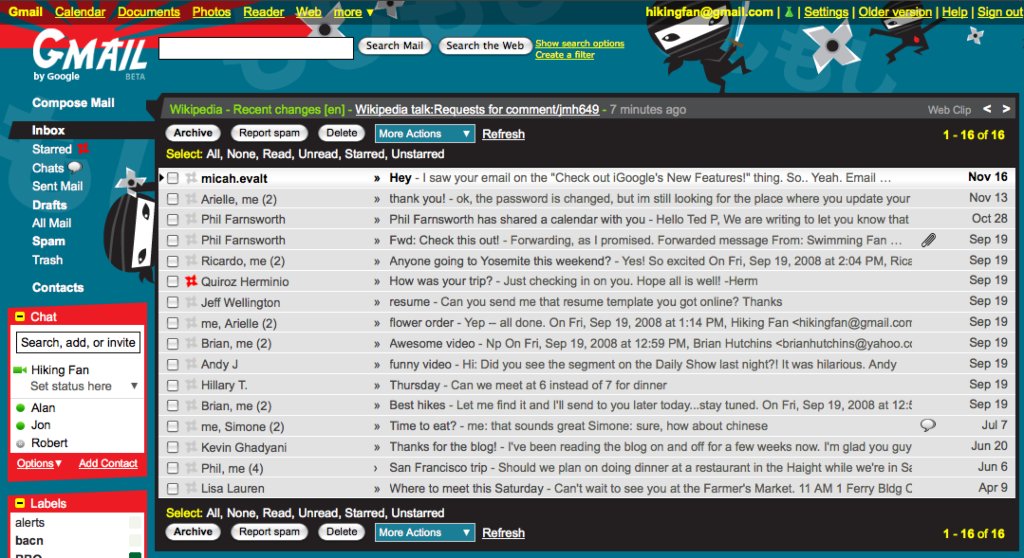Collapse the Labels panel

pyautogui.click(x=20, y=503)
